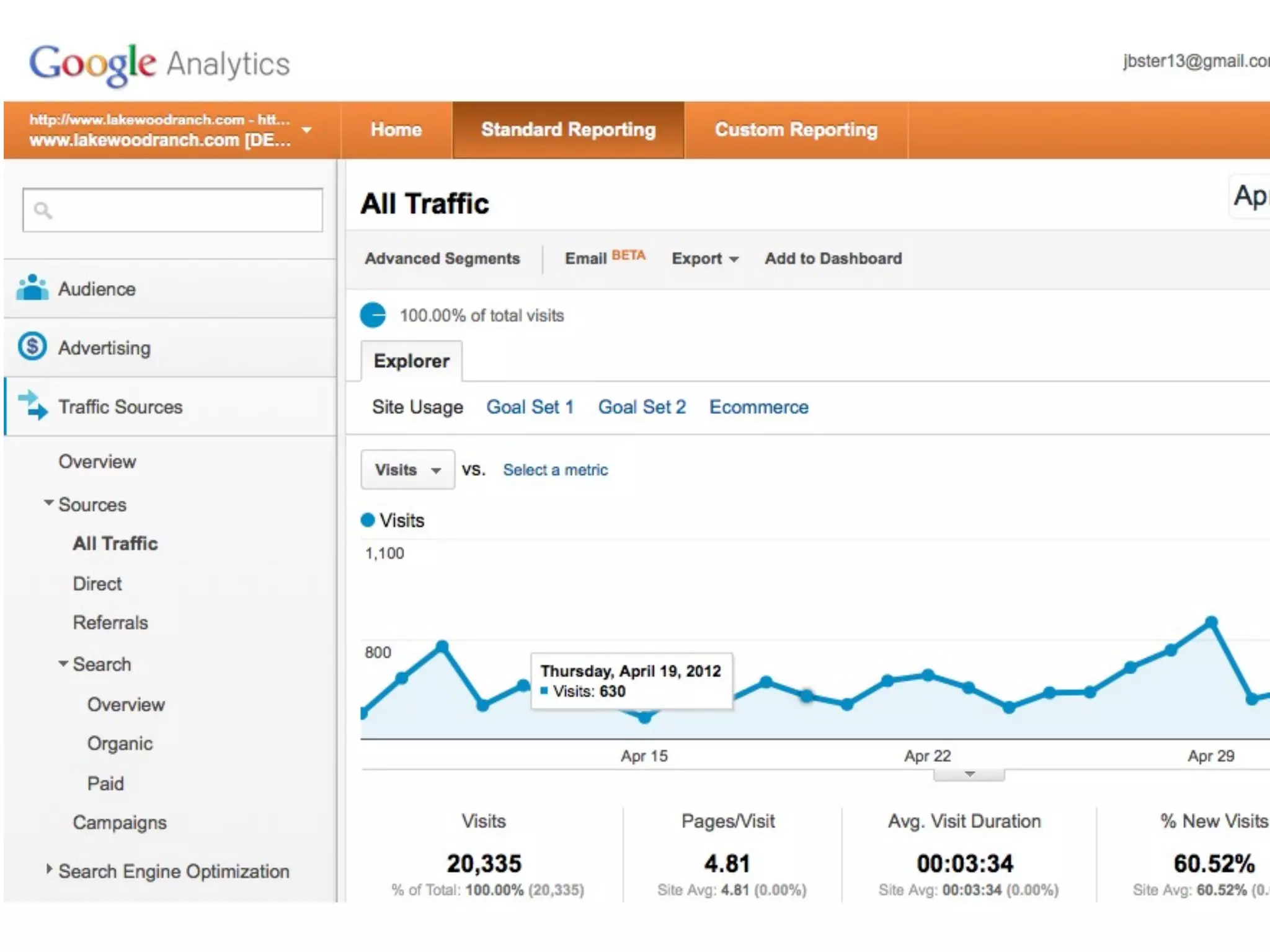Collapse the Sources tree section
Viewport: 1270px width, 952px height.
[49, 503]
